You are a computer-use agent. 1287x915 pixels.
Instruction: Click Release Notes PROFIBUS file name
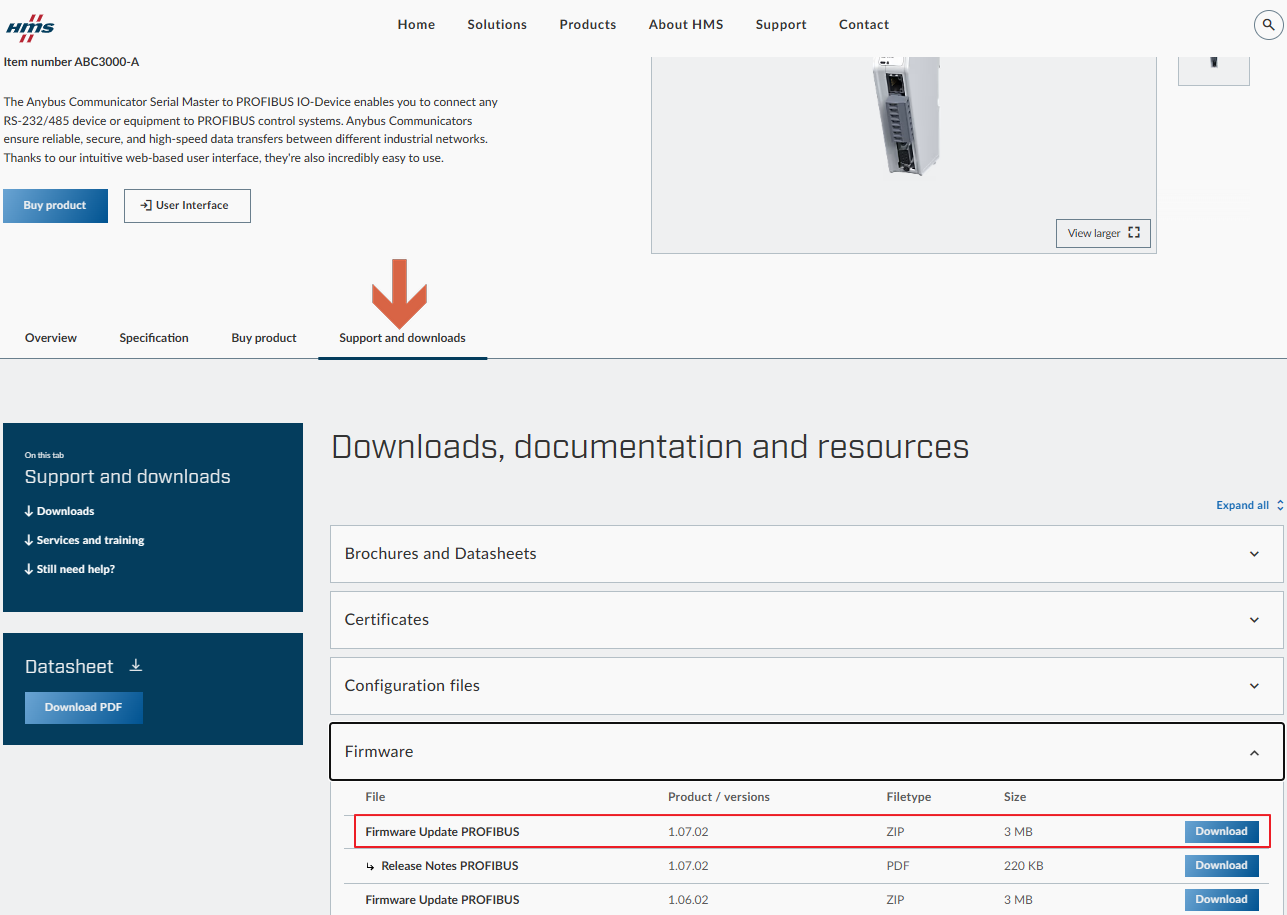449,866
